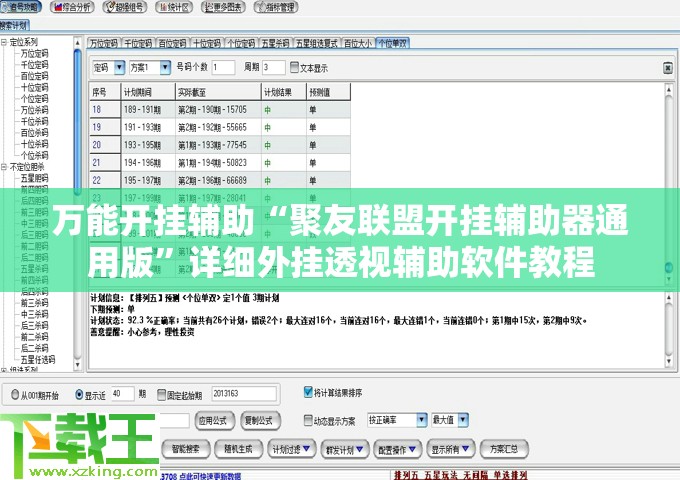Switch to the 百位定码 tab
Image resolution: width=680 pixels, height=480 pixels.
coord(172,43)
